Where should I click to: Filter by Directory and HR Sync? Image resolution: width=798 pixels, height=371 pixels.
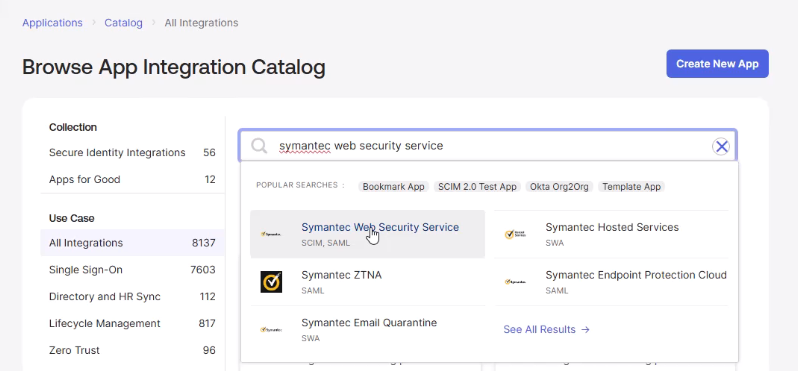click(132, 297)
